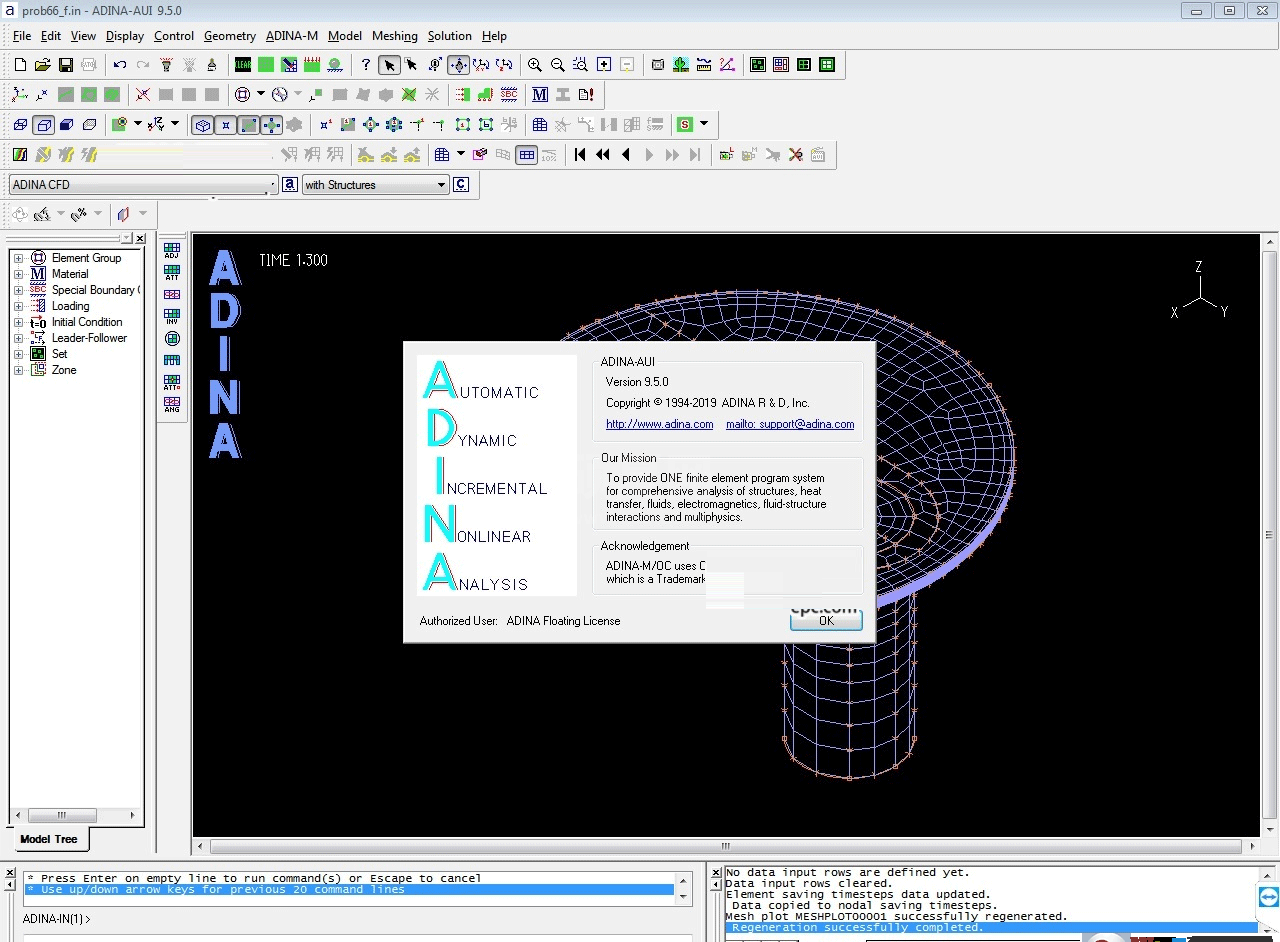Open the Geometry menu
Viewport: 1280px width, 942px height.
click(230, 36)
